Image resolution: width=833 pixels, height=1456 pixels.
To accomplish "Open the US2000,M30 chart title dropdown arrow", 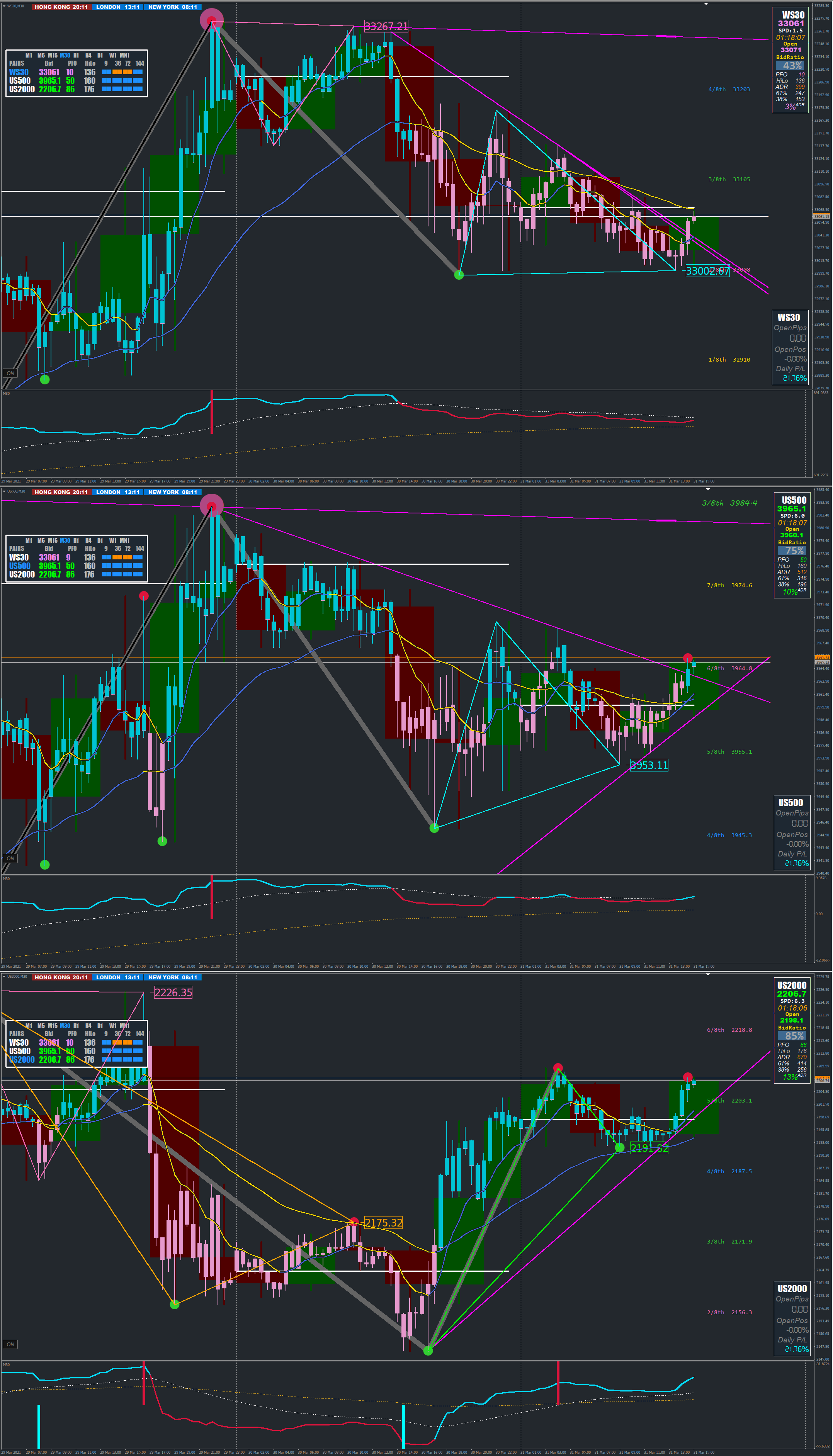I will tap(4, 976).
